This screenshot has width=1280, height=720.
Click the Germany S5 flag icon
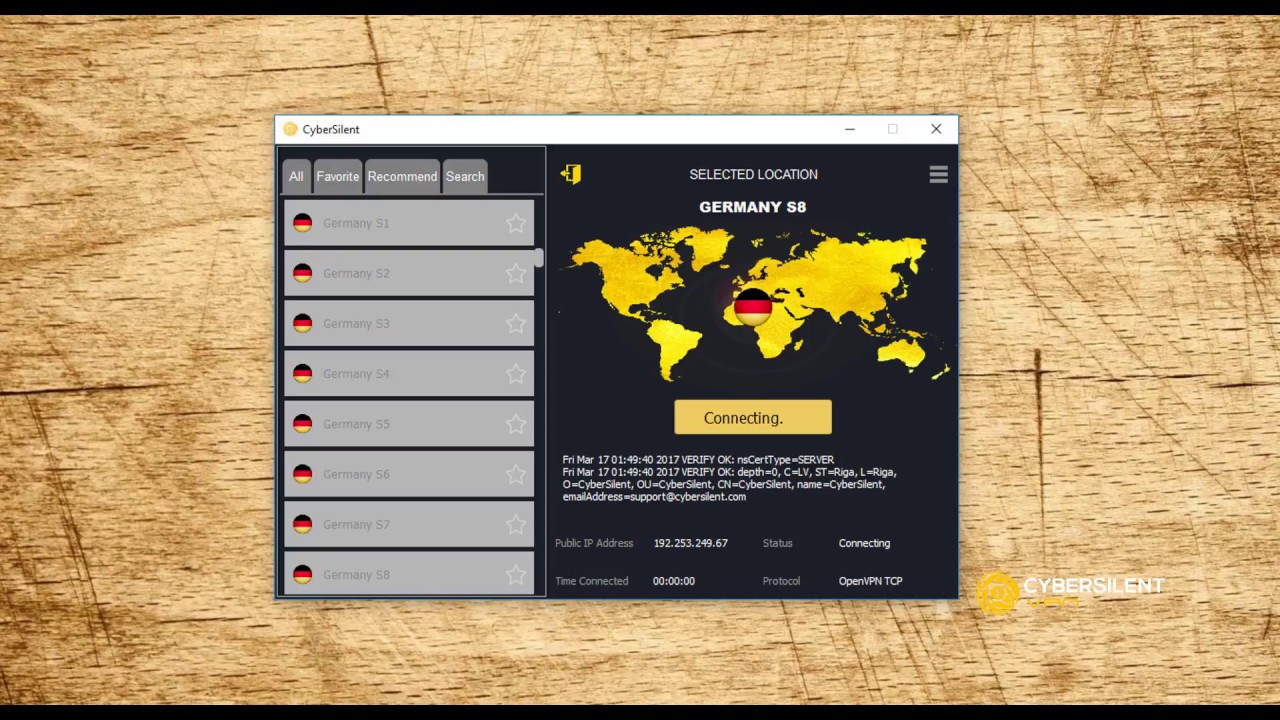(x=302, y=424)
